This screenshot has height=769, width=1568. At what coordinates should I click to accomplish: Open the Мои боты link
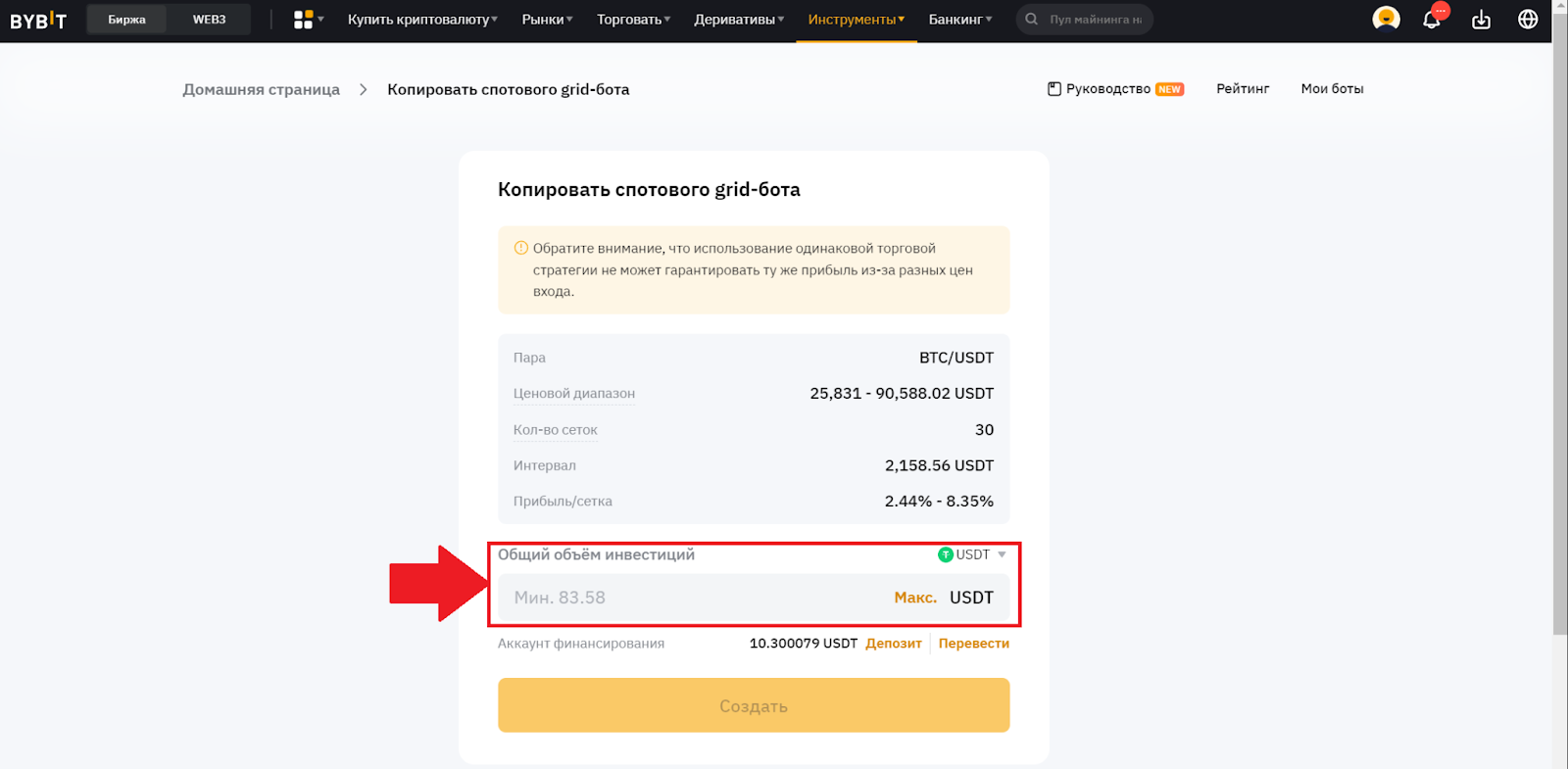pyautogui.click(x=1332, y=89)
